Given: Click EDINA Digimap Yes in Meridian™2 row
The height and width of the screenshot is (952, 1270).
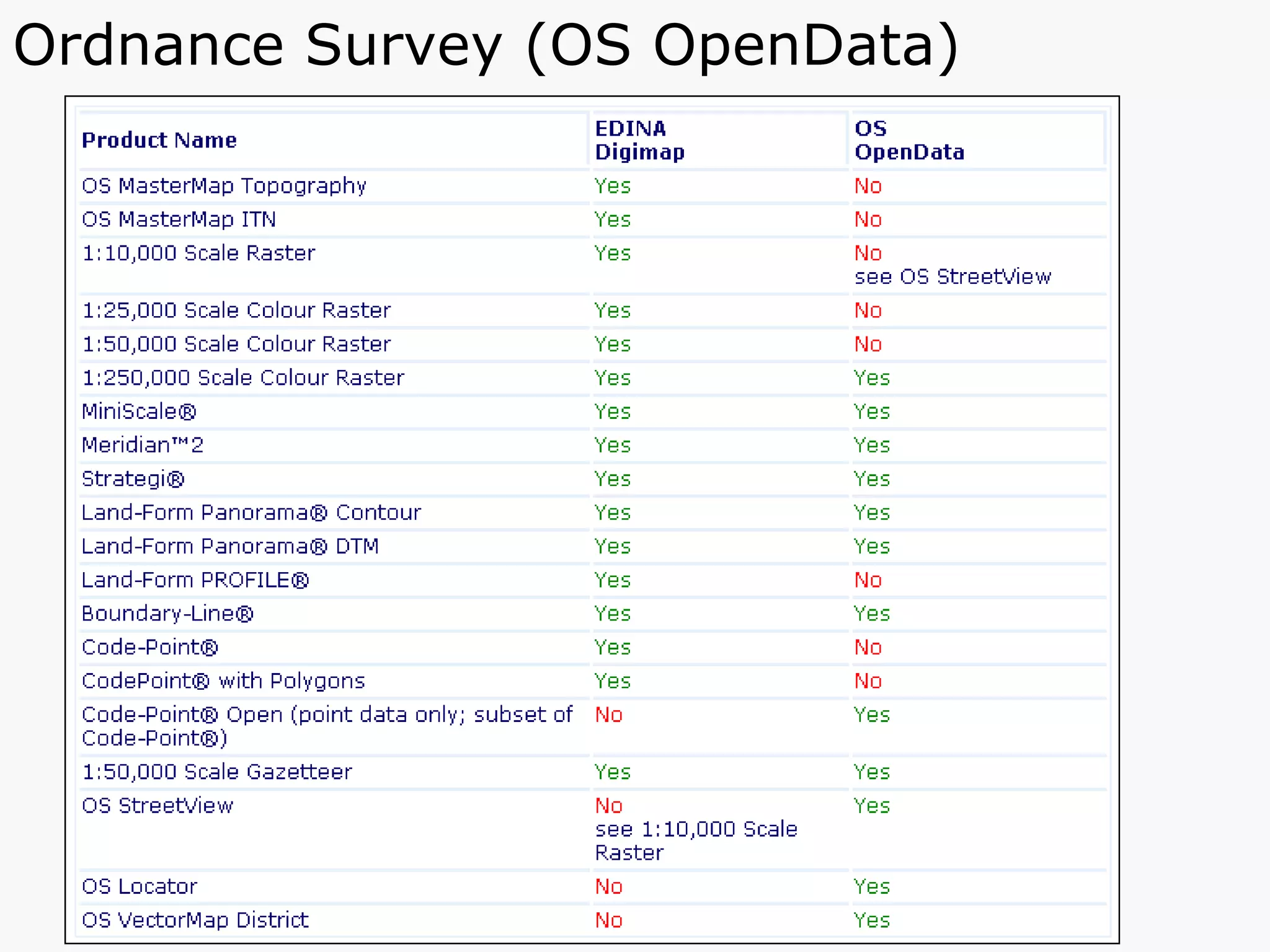Looking at the screenshot, I should (x=613, y=445).
